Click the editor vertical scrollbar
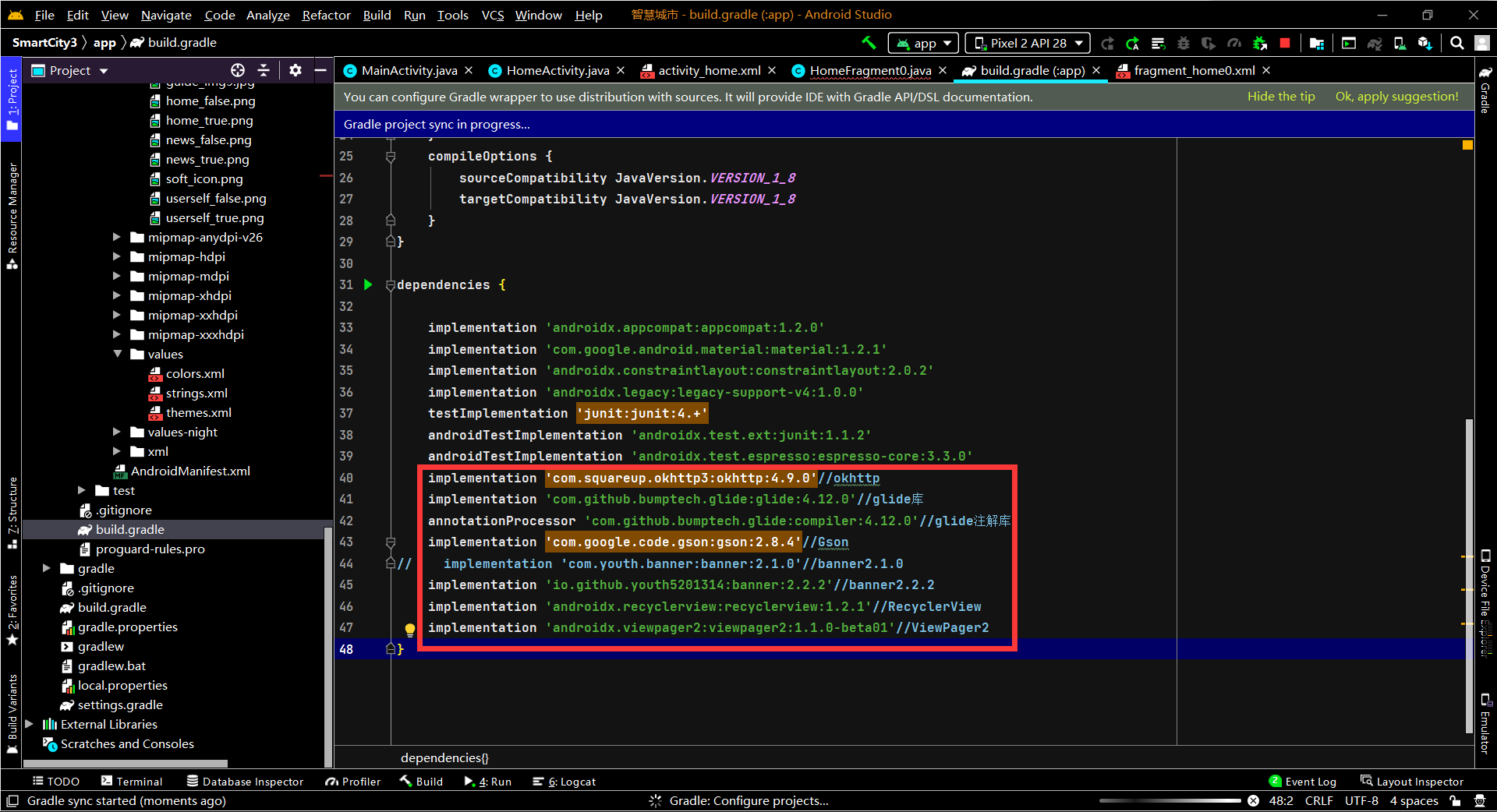 click(x=1469, y=577)
